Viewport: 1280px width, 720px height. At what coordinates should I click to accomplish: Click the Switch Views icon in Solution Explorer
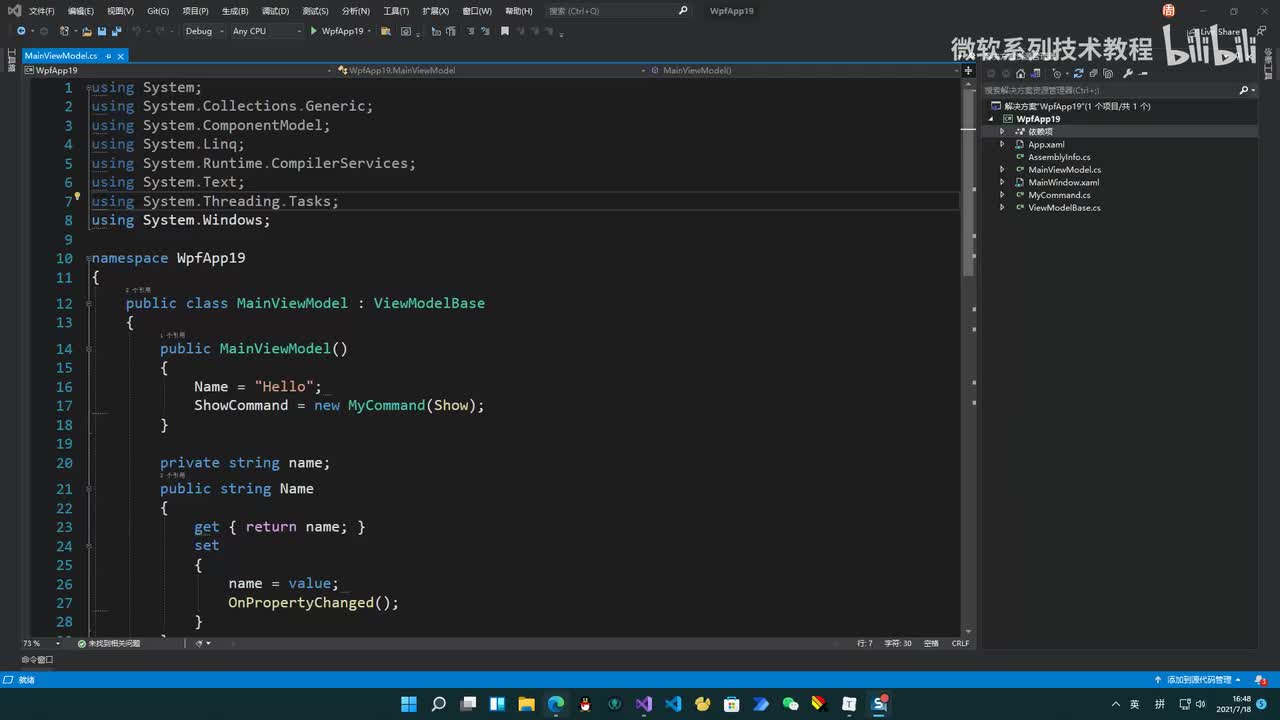[x=1036, y=73]
